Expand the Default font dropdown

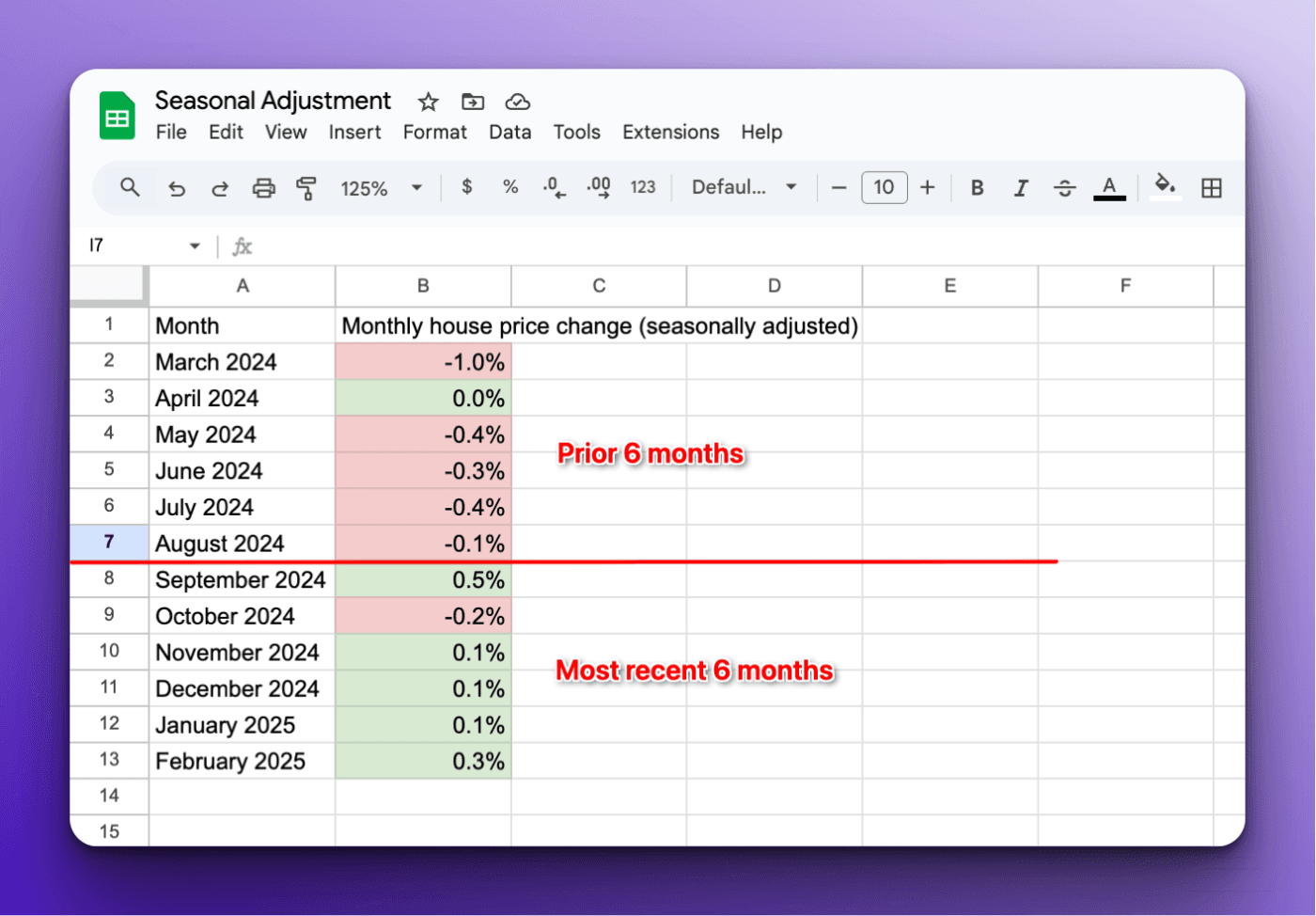click(x=744, y=188)
